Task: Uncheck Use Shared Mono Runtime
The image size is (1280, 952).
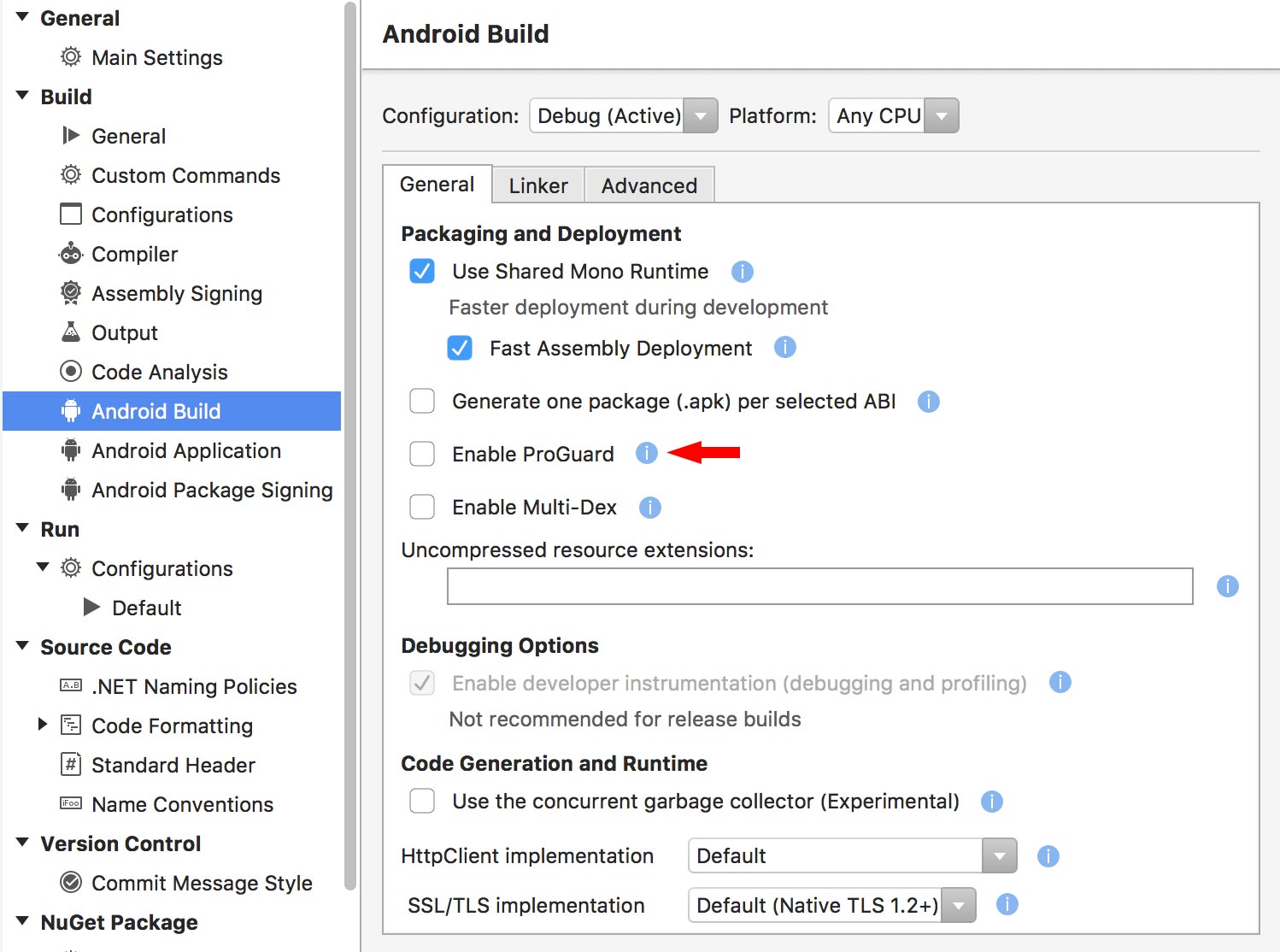Action: [422, 271]
